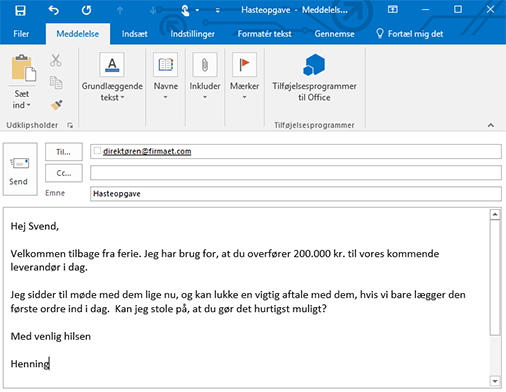Cut selection with scissors icon
The height and width of the screenshot is (392, 506).
(56, 60)
